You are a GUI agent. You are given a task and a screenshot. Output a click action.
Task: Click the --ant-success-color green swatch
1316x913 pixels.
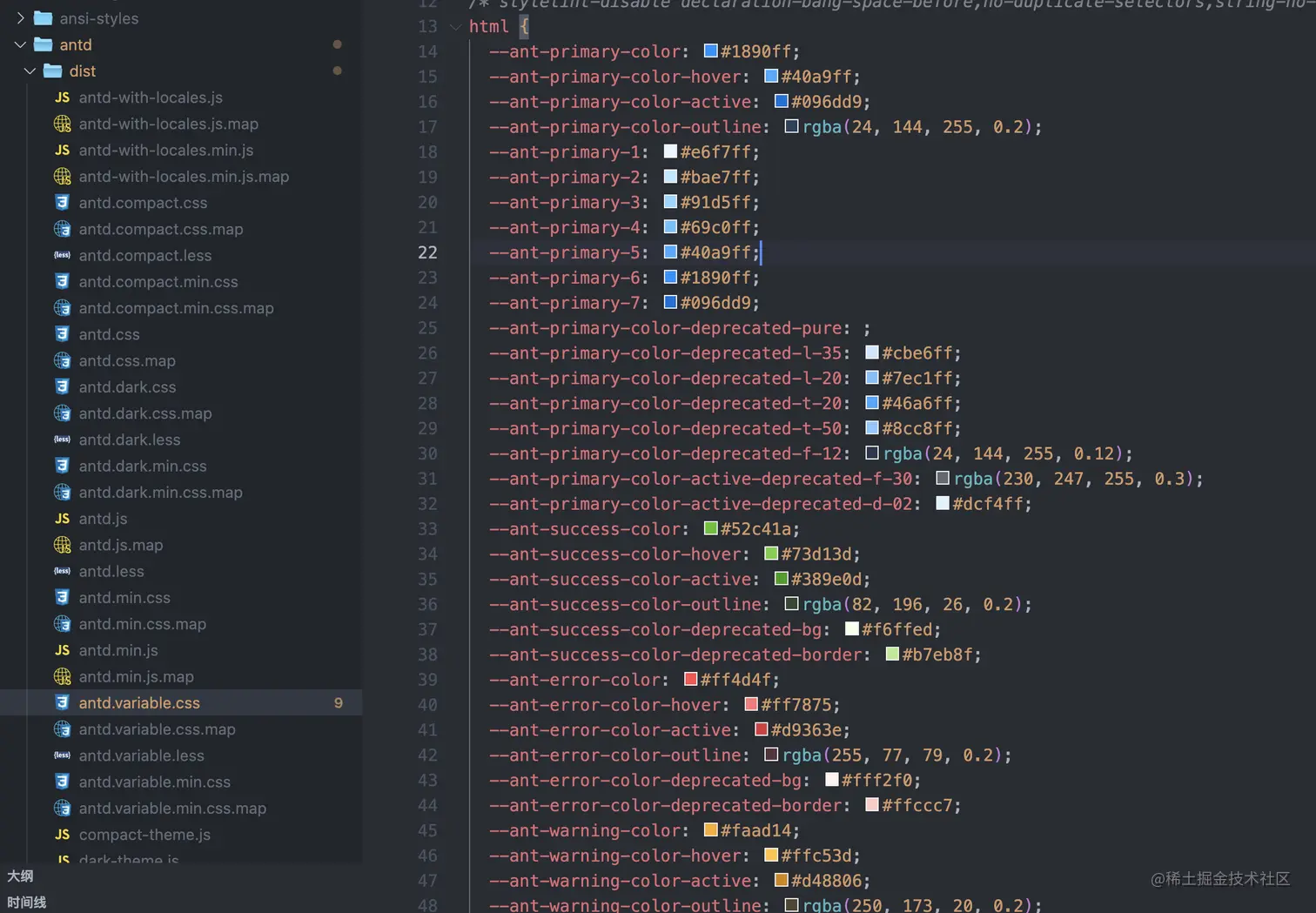click(710, 528)
